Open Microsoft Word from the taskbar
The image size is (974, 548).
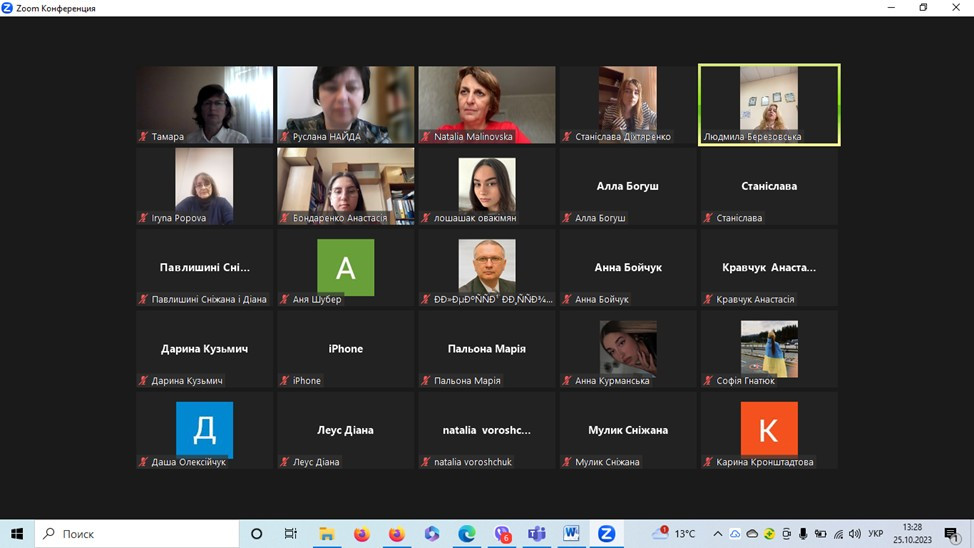coord(571,534)
